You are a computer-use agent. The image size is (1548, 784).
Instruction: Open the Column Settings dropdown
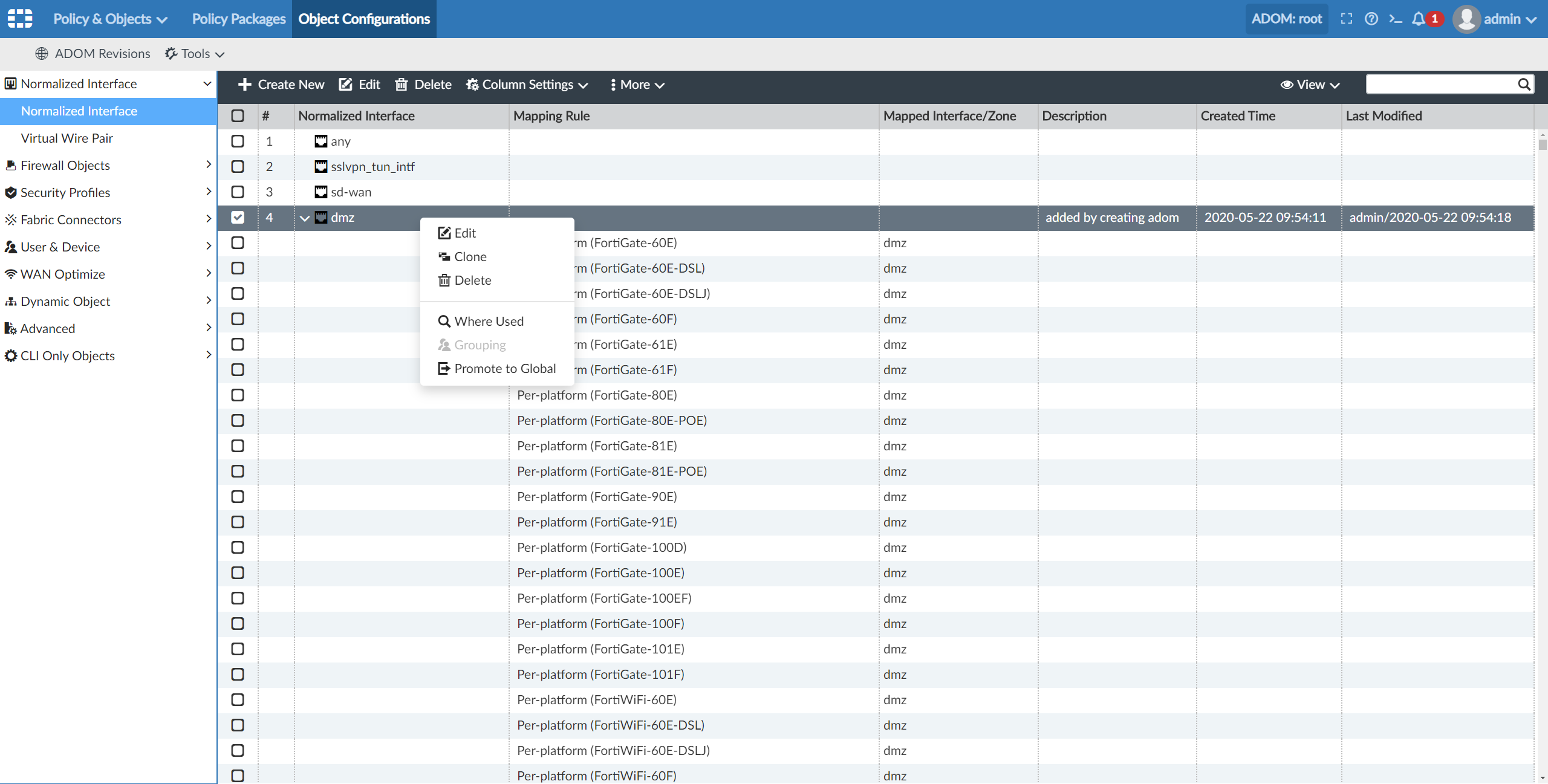coord(527,85)
